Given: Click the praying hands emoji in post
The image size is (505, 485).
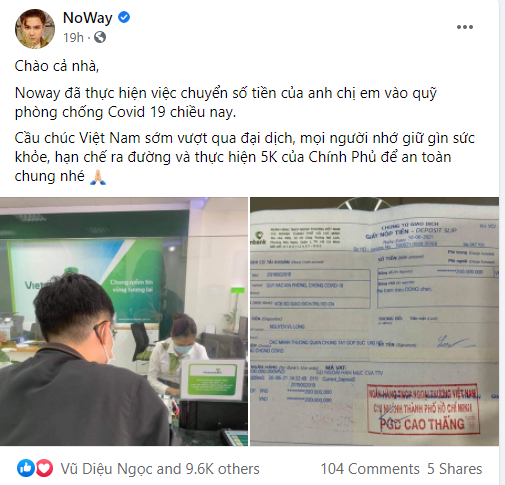Looking at the screenshot, I should [x=98, y=177].
